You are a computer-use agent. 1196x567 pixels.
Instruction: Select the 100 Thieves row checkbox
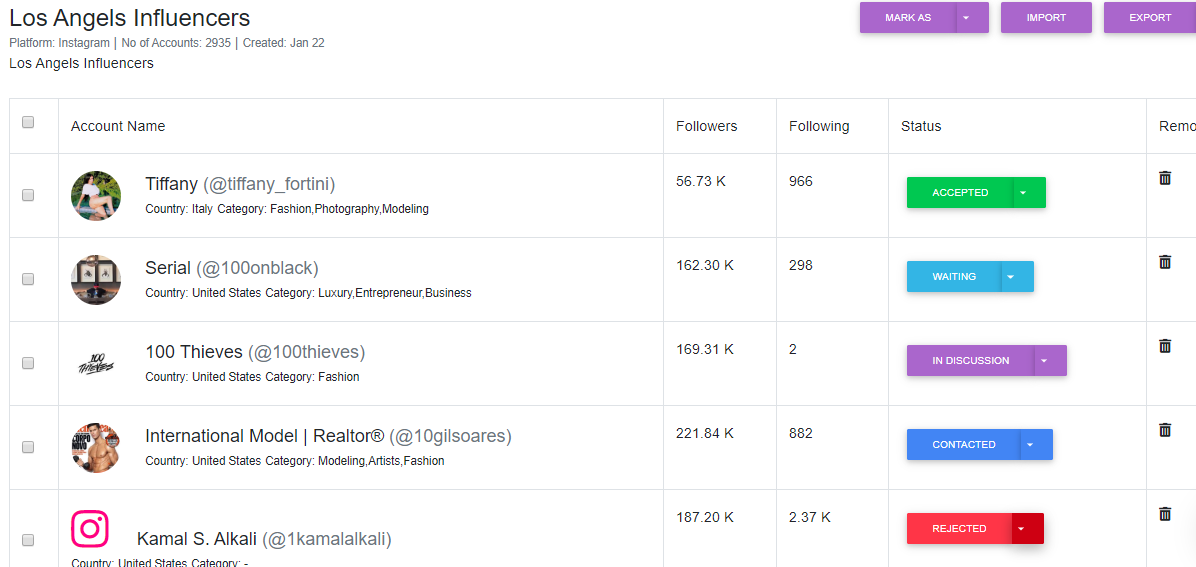[x=28, y=363]
